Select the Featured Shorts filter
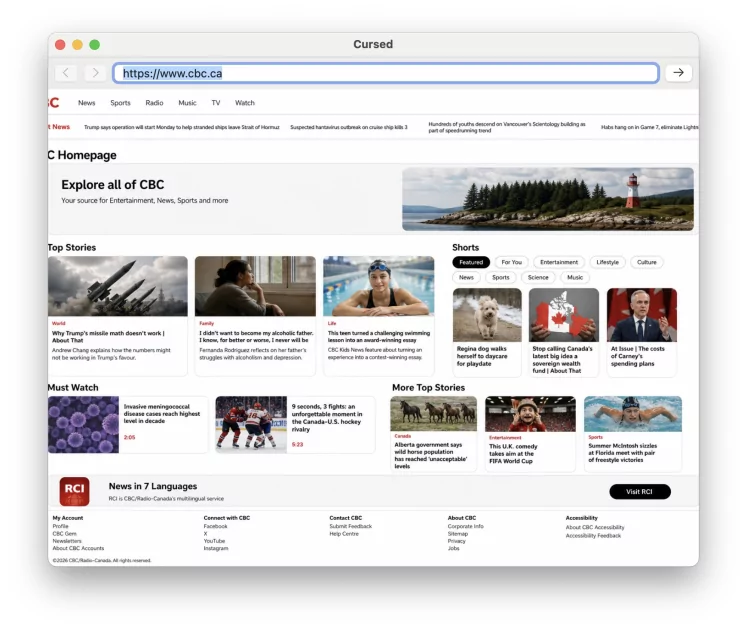This screenshot has width=747, height=630. (471, 262)
